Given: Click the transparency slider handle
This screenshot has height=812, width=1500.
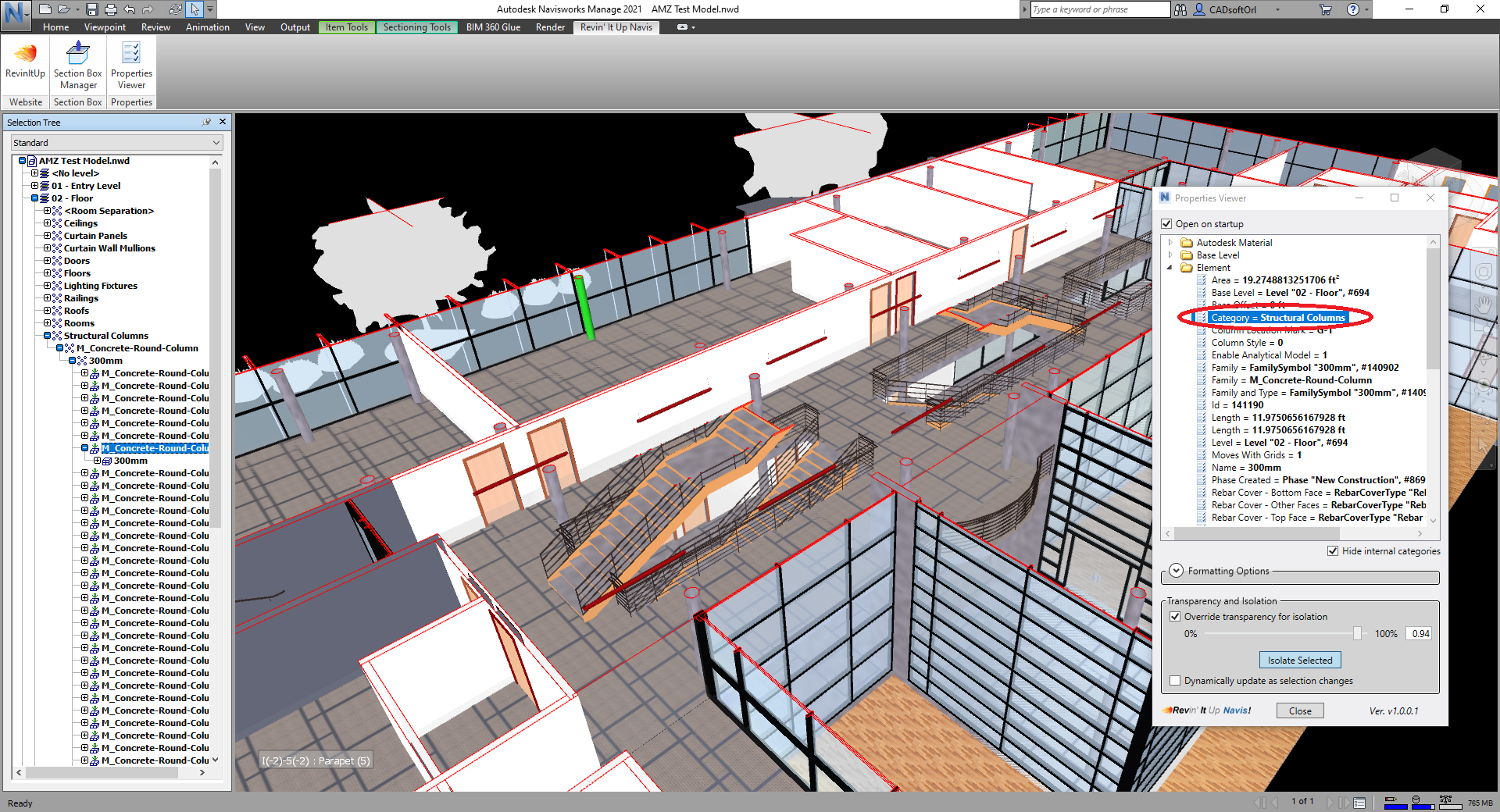Looking at the screenshot, I should click(x=1357, y=634).
